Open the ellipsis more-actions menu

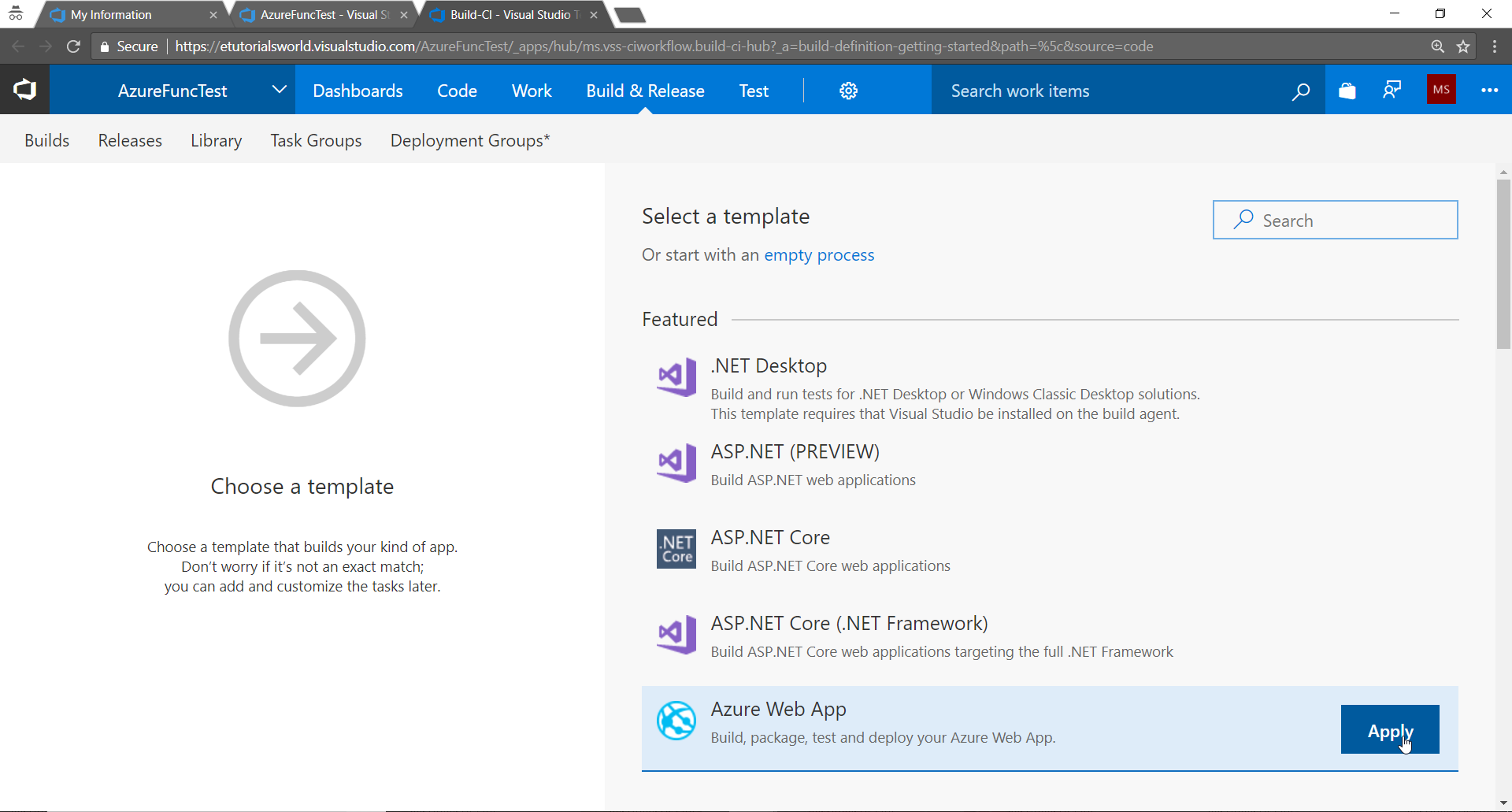coord(1489,90)
